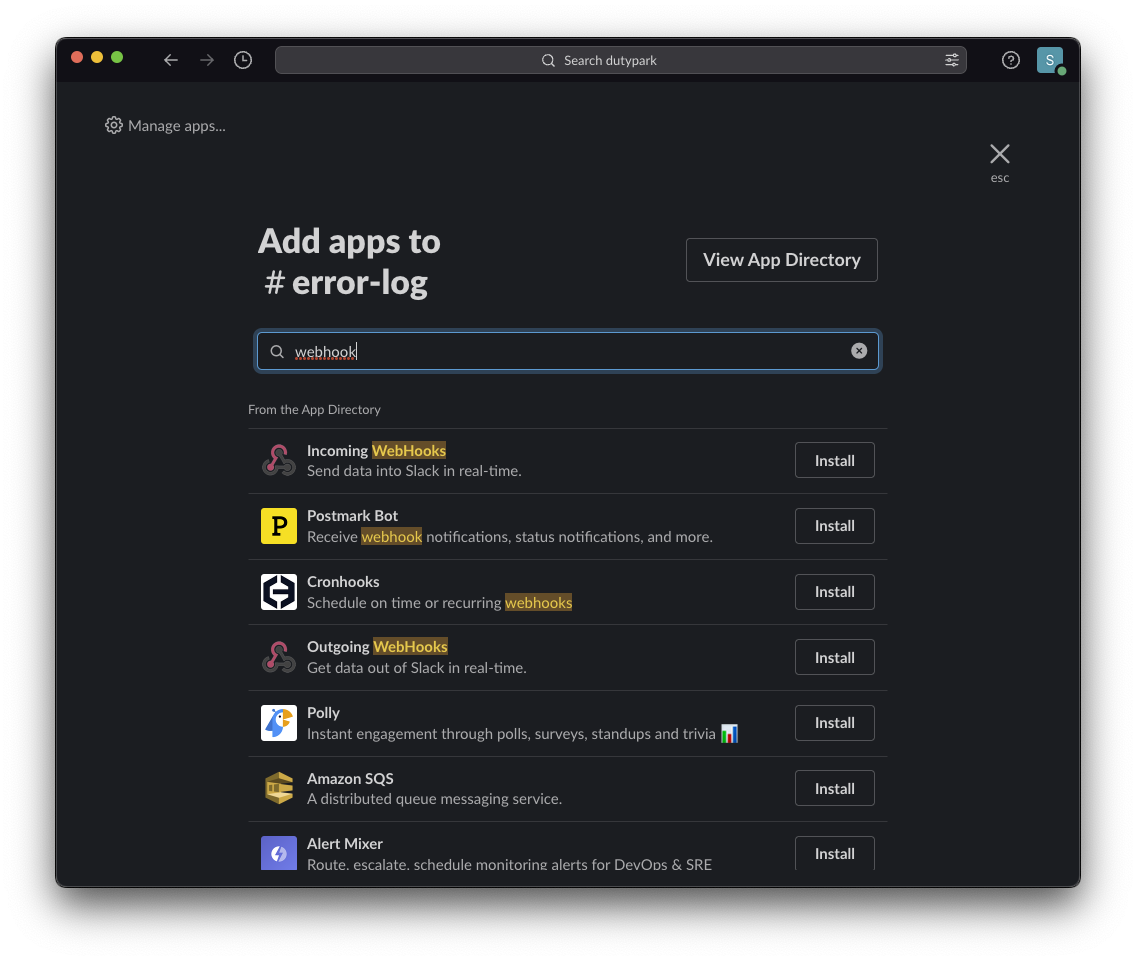Select the Cronhooks title
This screenshot has height=961, width=1136.
[343, 581]
